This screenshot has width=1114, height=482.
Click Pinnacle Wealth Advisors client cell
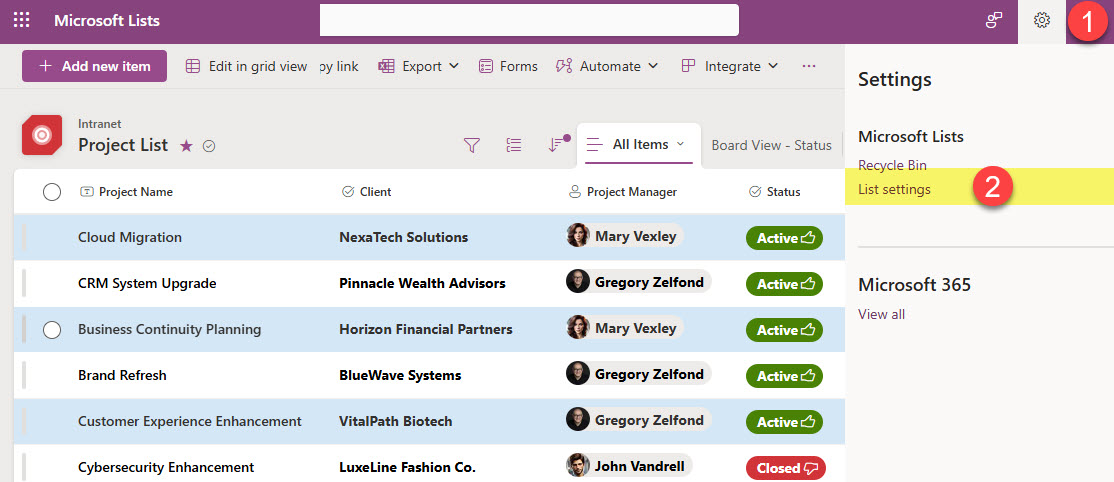[x=423, y=284]
